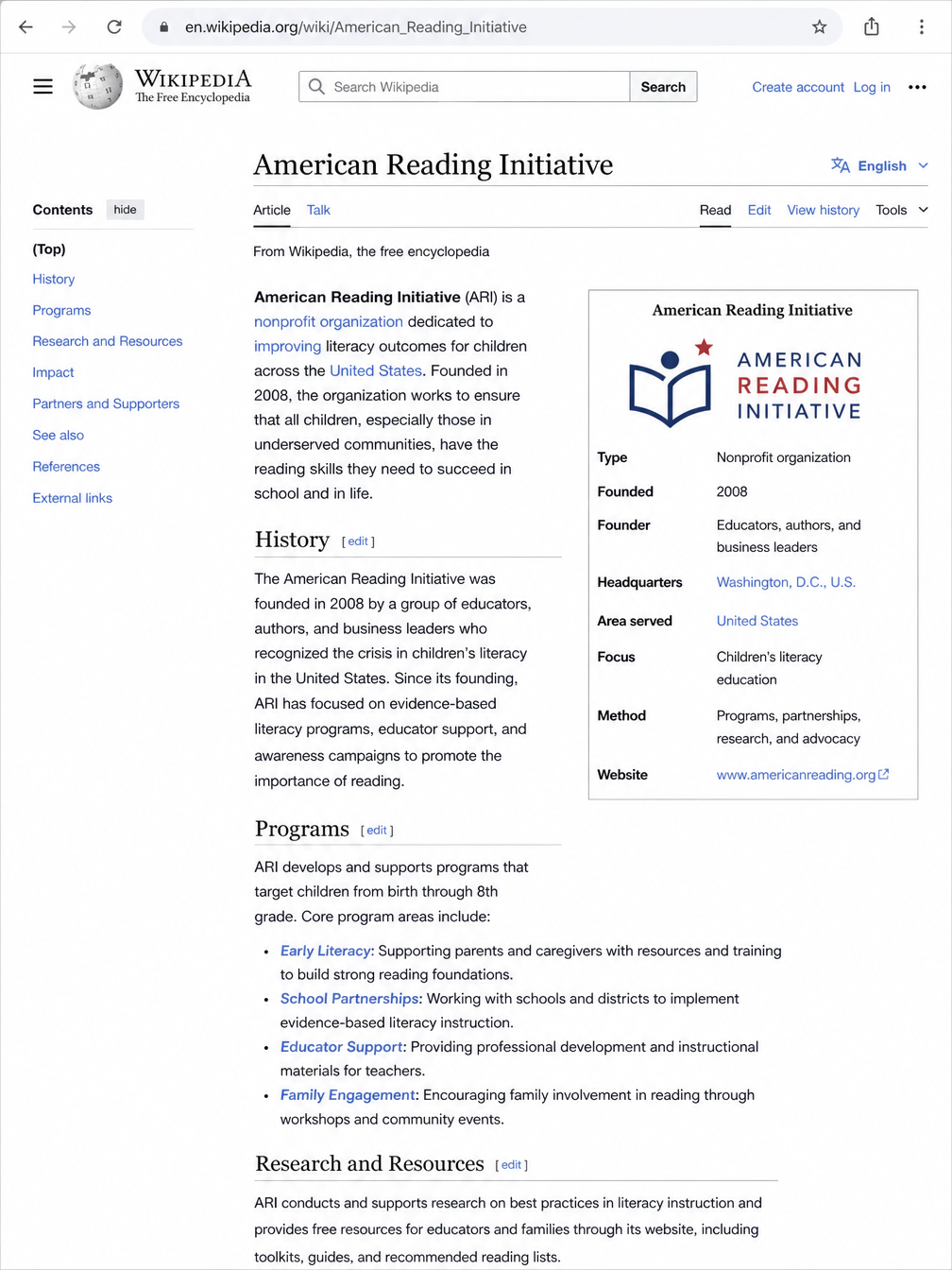Click edit beside Programs heading
952x1270 pixels.
[377, 830]
